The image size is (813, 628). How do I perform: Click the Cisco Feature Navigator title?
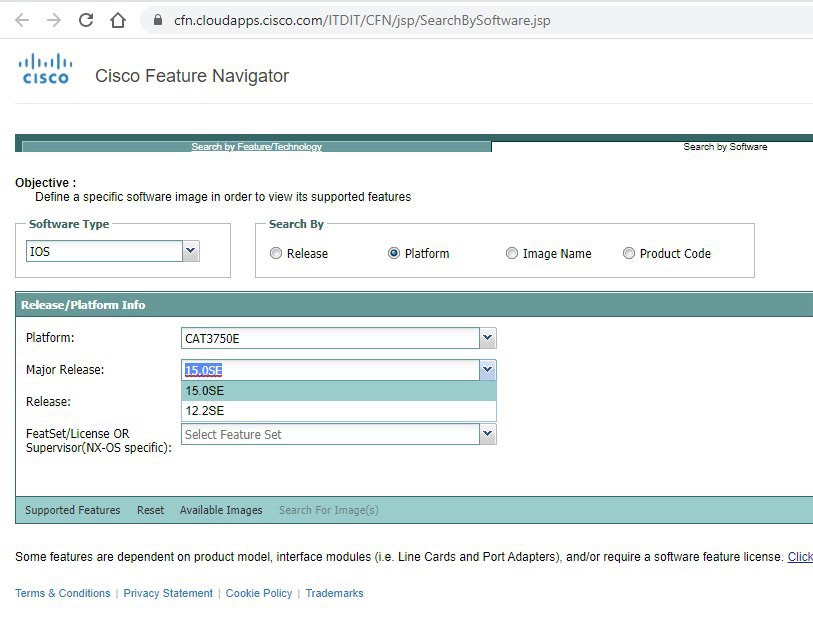point(192,76)
